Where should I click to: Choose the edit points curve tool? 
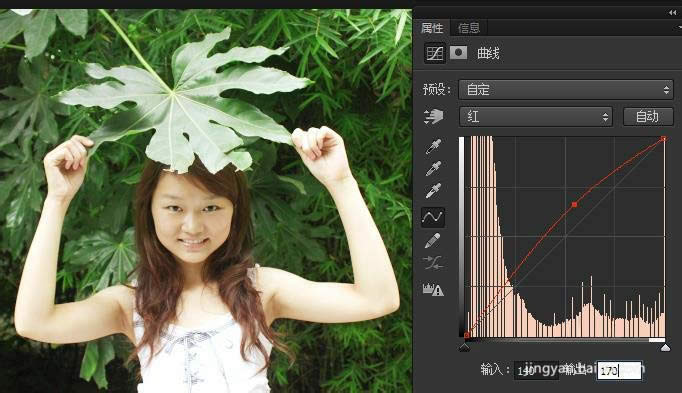[433, 217]
